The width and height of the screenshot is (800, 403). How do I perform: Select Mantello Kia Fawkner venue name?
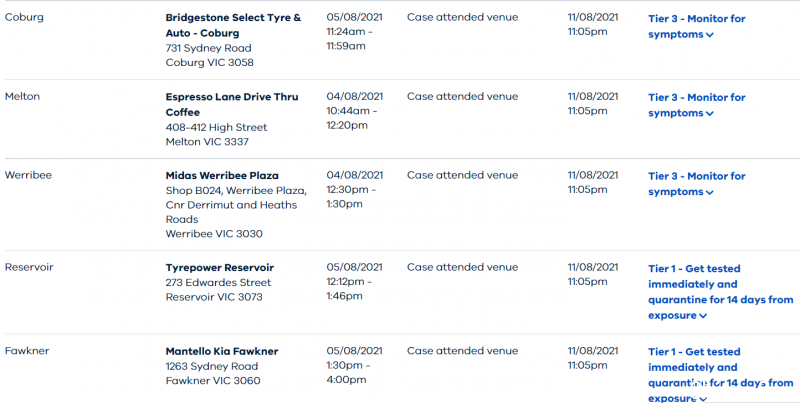tap(221, 351)
